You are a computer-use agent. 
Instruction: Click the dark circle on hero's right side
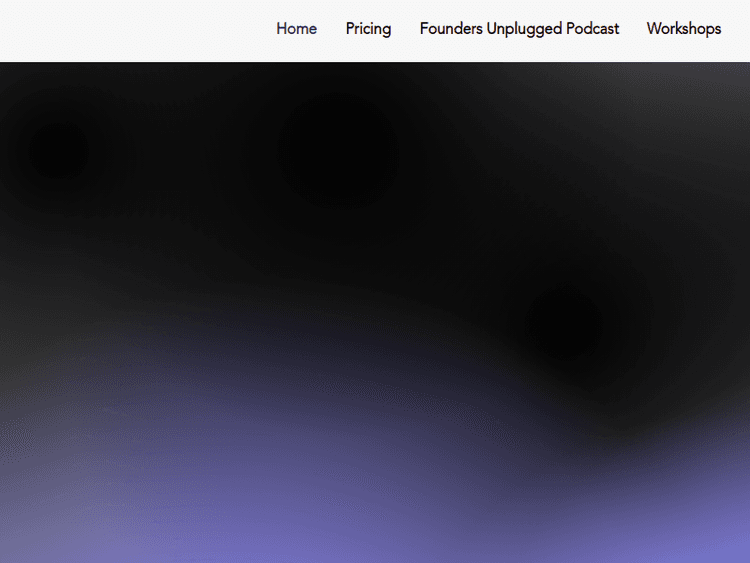click(564, 323)
